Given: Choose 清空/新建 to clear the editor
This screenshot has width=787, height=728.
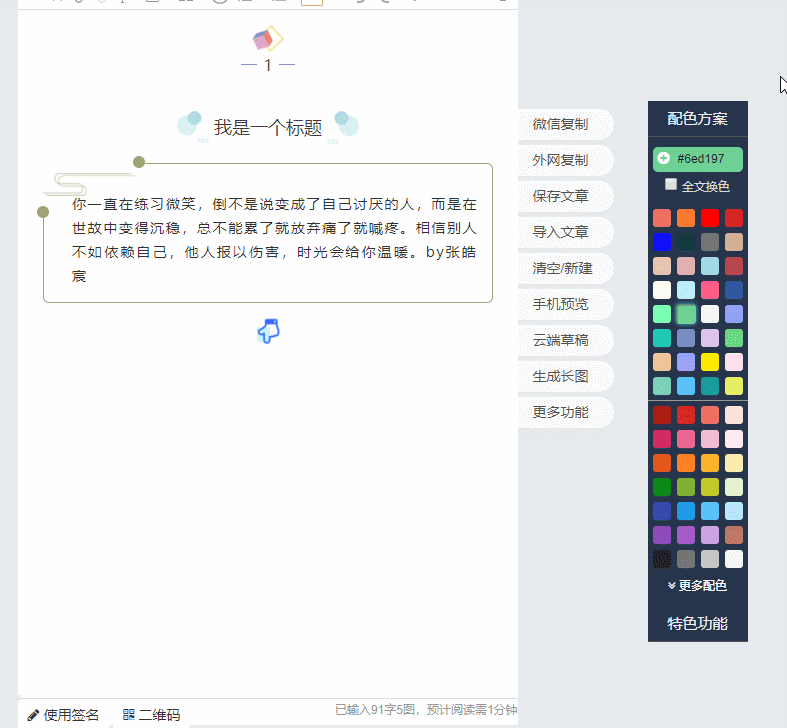Looking at the screenshot, I should click(561, 268).
